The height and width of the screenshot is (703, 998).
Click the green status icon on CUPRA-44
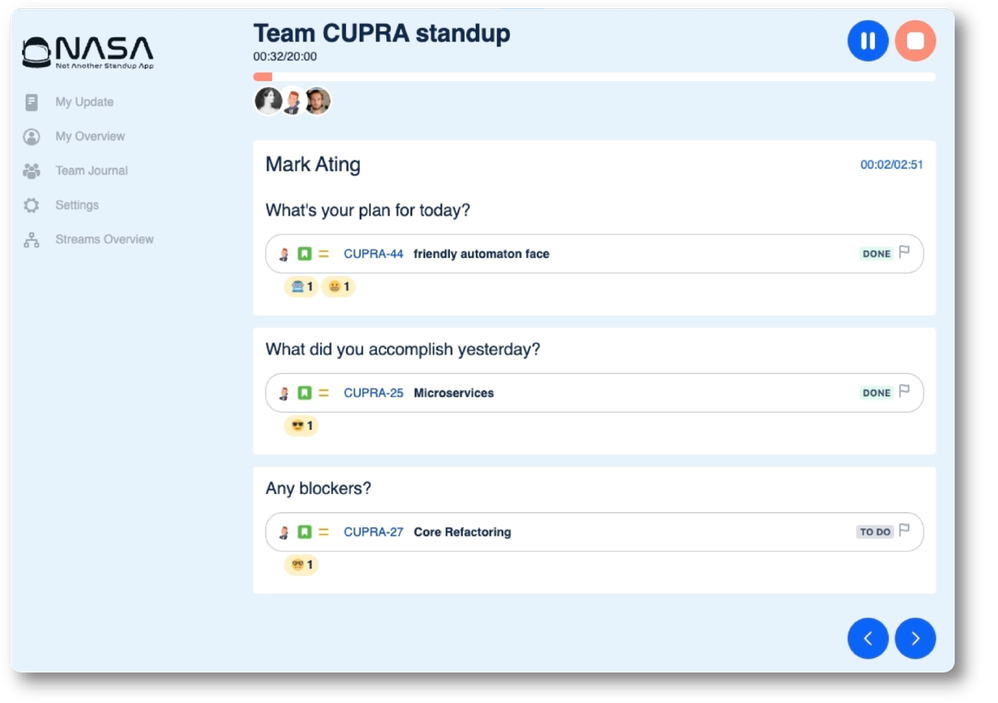[304, 254]
